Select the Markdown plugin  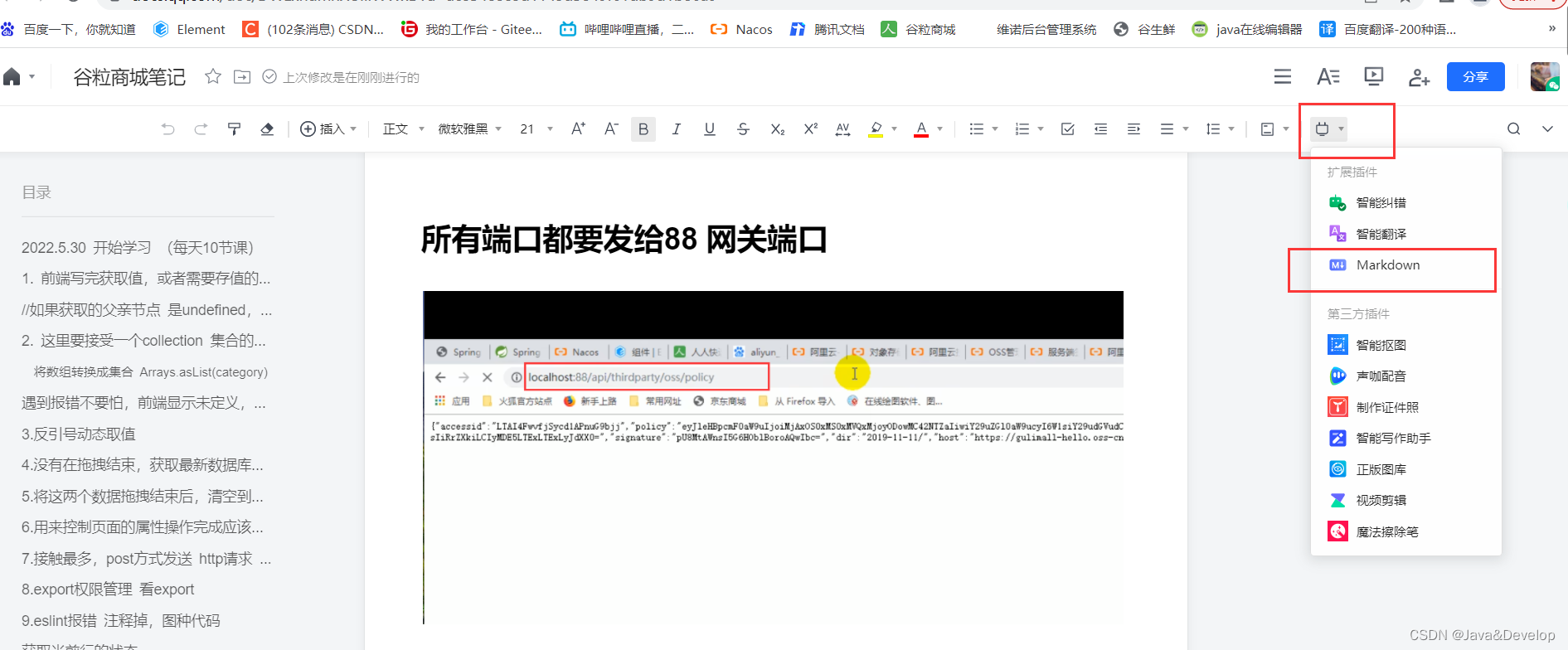pyautogui.click(x=1406, y=265)
